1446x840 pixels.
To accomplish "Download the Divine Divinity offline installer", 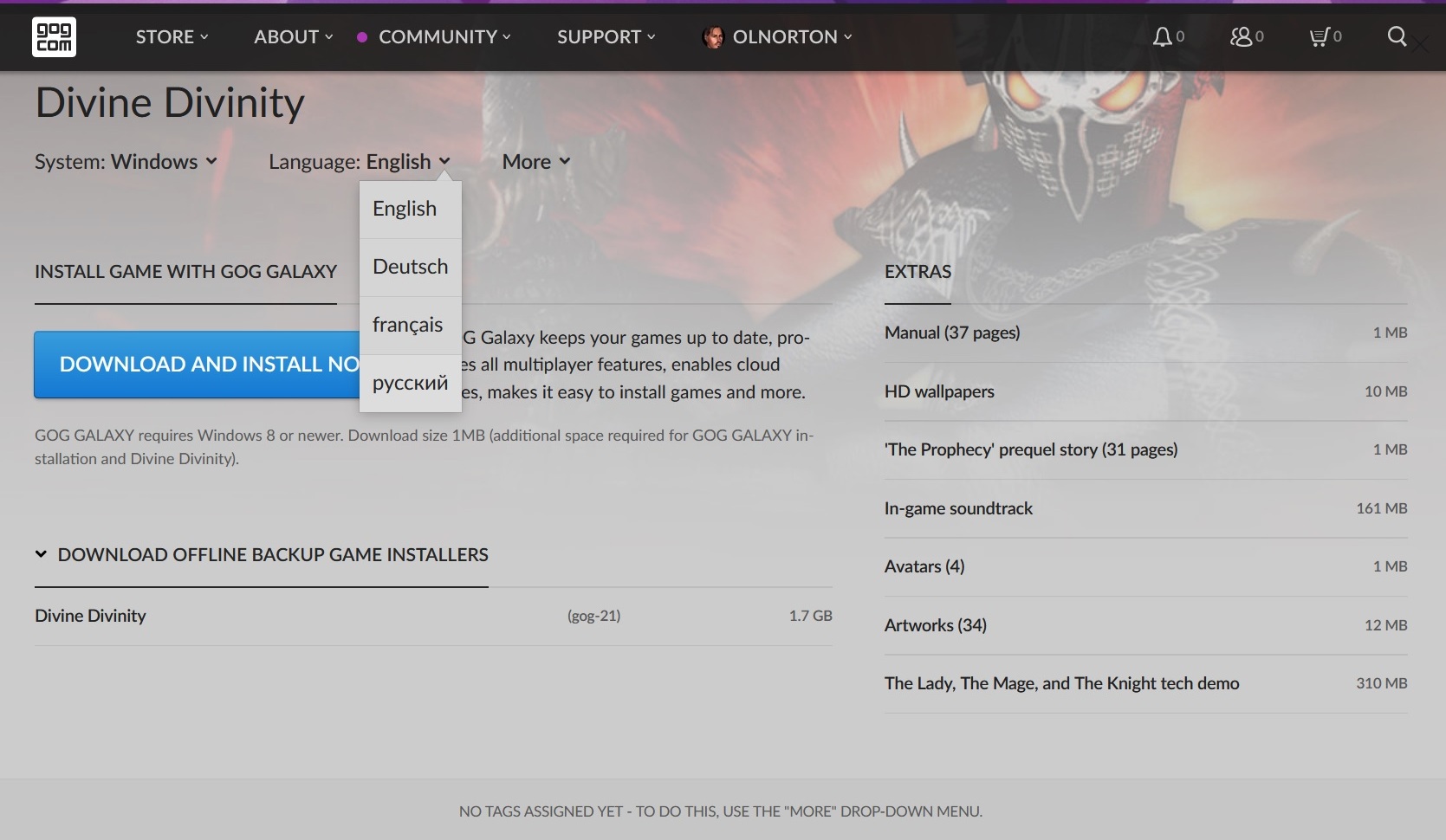I will (x=433, y=616).
